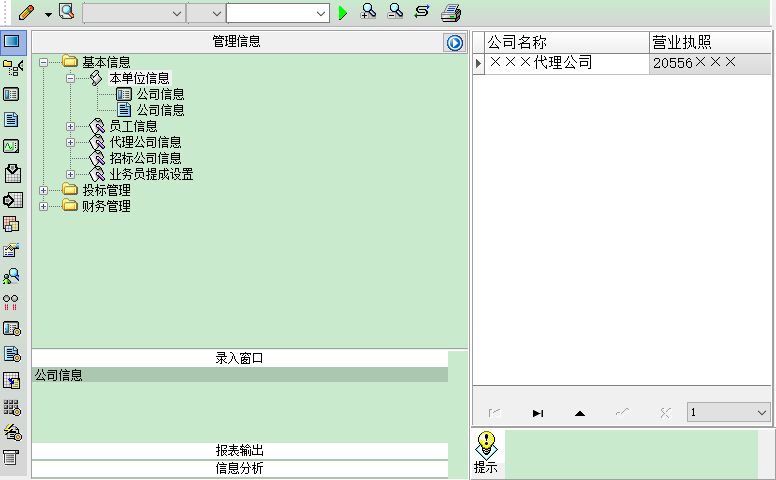Image resolution: width=776 pixels, height=480 pixels.
Task: Click the small grid with gear sidebar icon
Action: pos(12,407)
